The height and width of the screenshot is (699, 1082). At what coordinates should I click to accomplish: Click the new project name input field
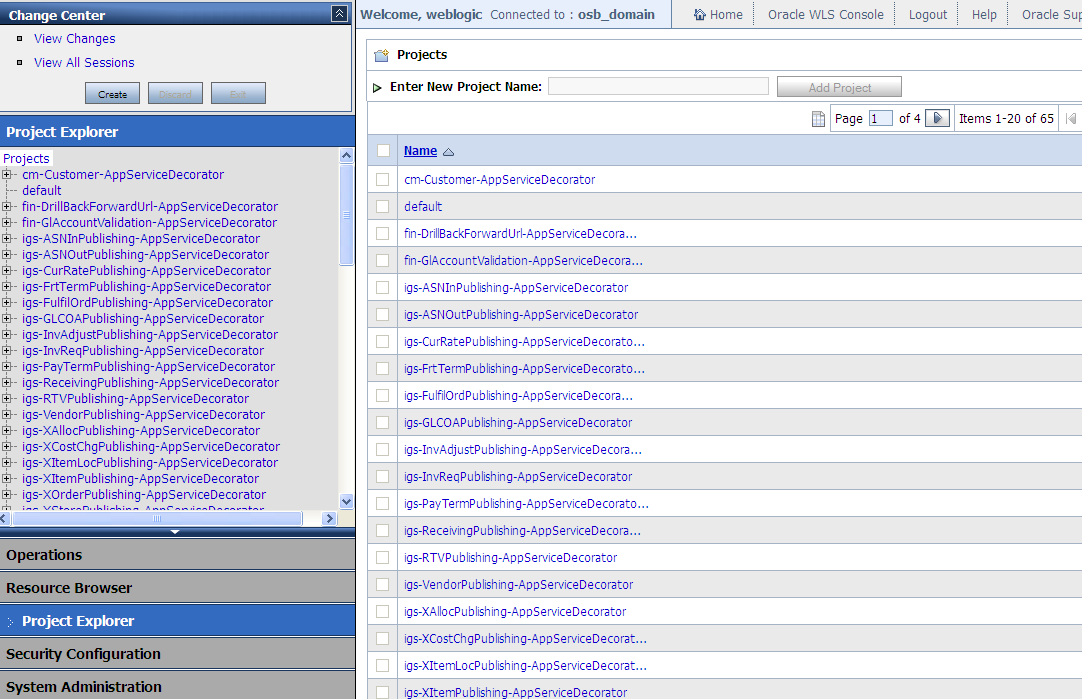(x=658, y=86)
